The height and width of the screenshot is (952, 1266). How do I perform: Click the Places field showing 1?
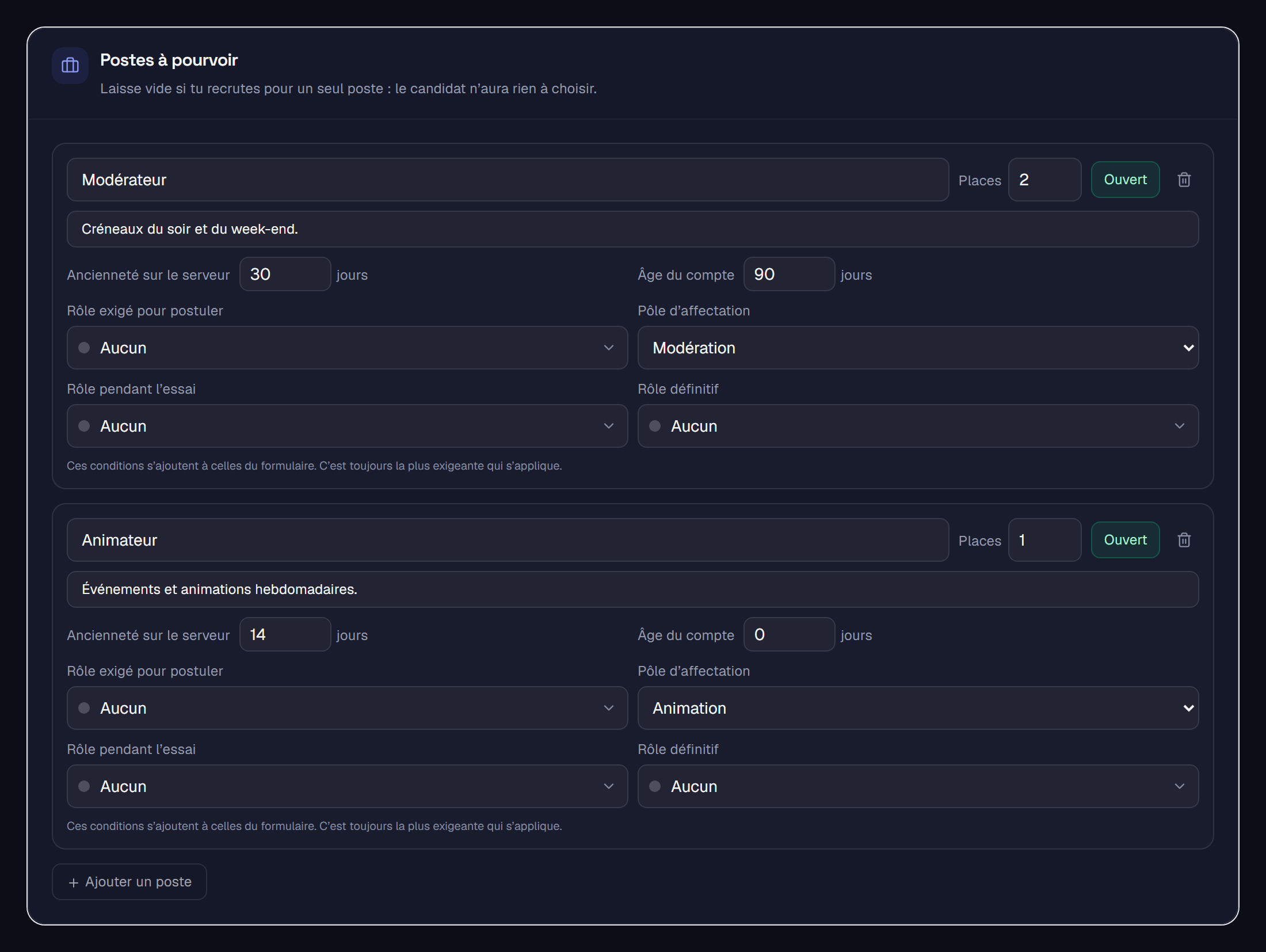pyautogui.click(x=1044, y=540)
